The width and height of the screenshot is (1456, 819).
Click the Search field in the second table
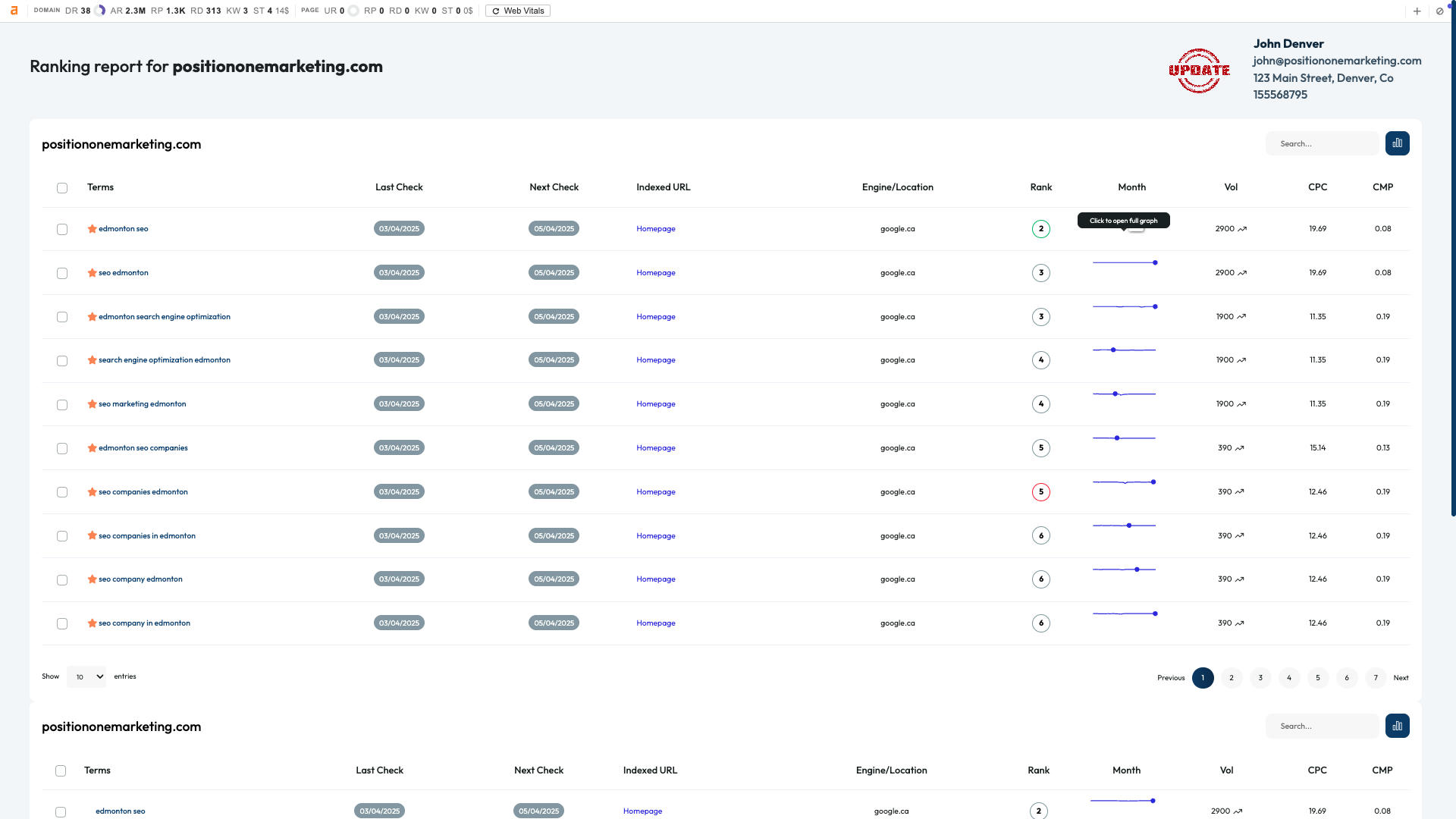[x=1323, y=726]
